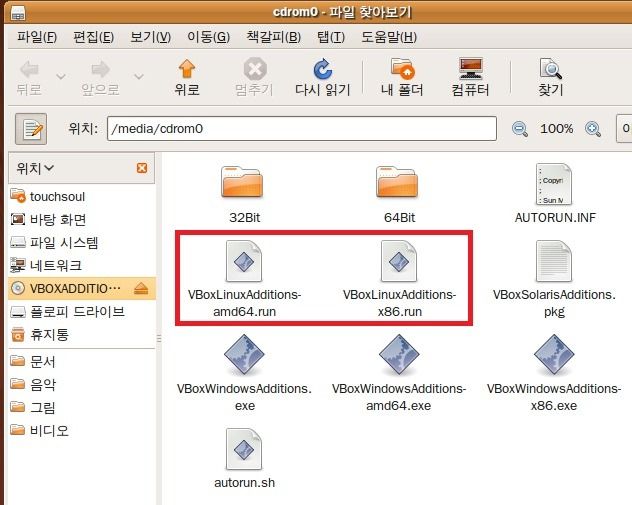Viewport: 632px width, 505px height.
Task: Open the 편집(E) menu
Action: pos(94,37)
